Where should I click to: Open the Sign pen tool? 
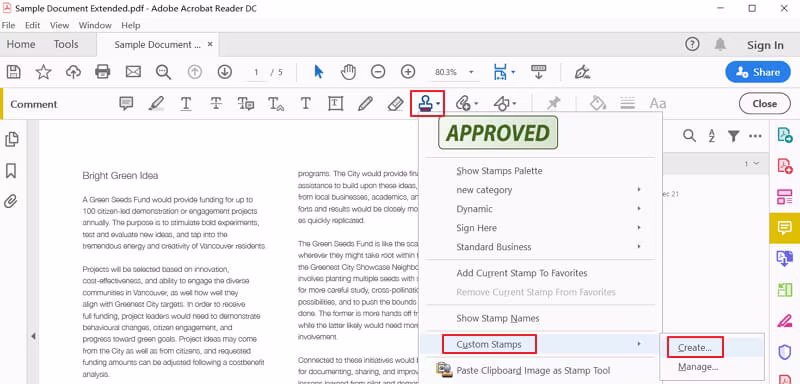click(582, 72)
